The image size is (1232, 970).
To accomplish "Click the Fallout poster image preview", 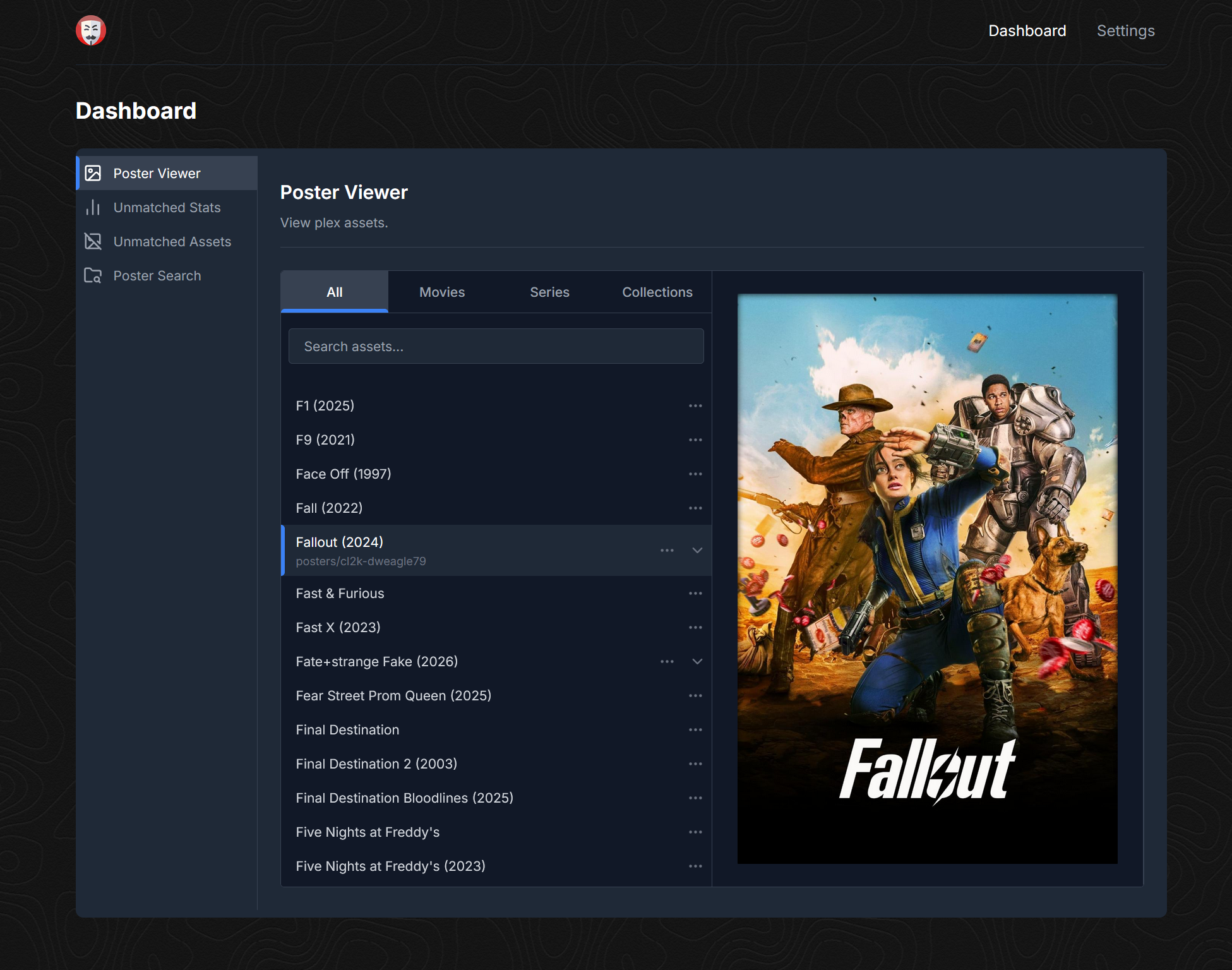I will tap(927, 578).
